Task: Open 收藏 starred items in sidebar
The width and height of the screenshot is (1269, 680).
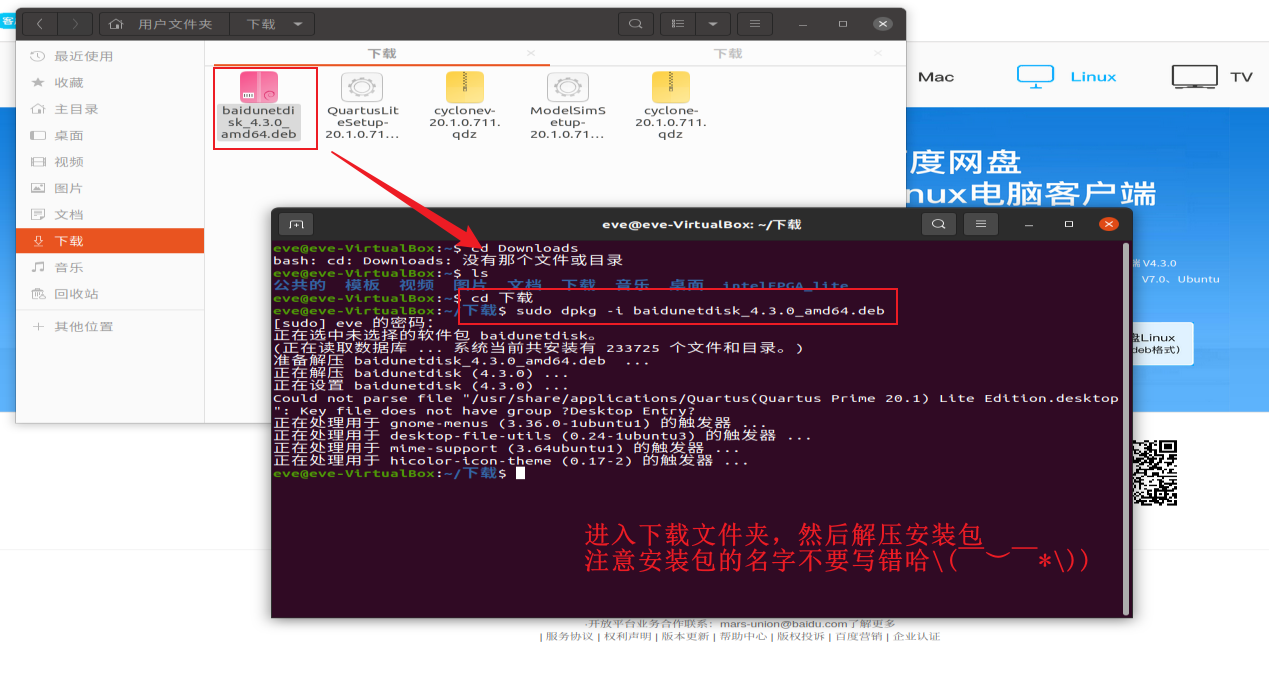Action: click(110, 82)
